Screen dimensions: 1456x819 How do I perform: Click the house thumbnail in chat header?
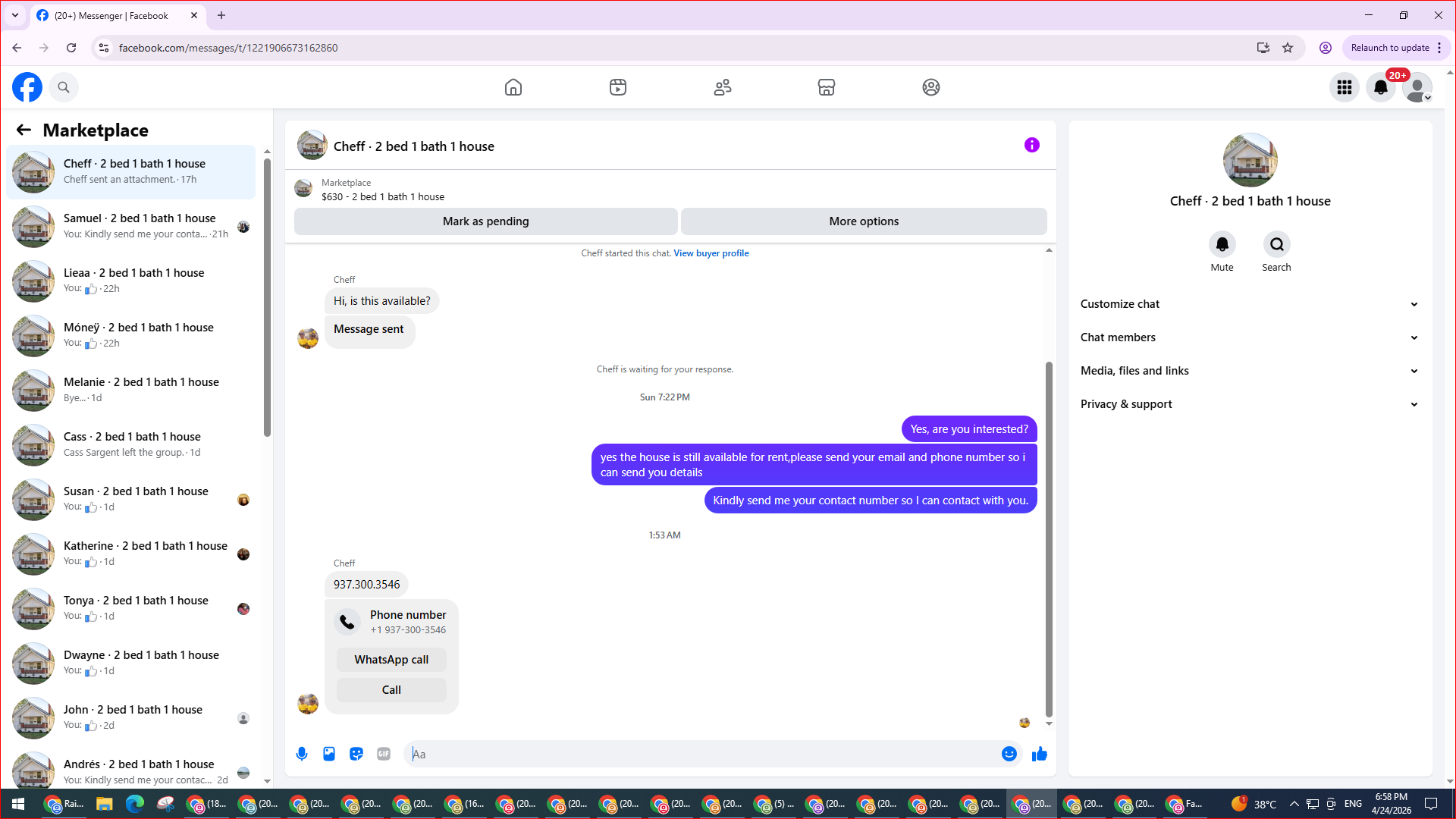312,146
